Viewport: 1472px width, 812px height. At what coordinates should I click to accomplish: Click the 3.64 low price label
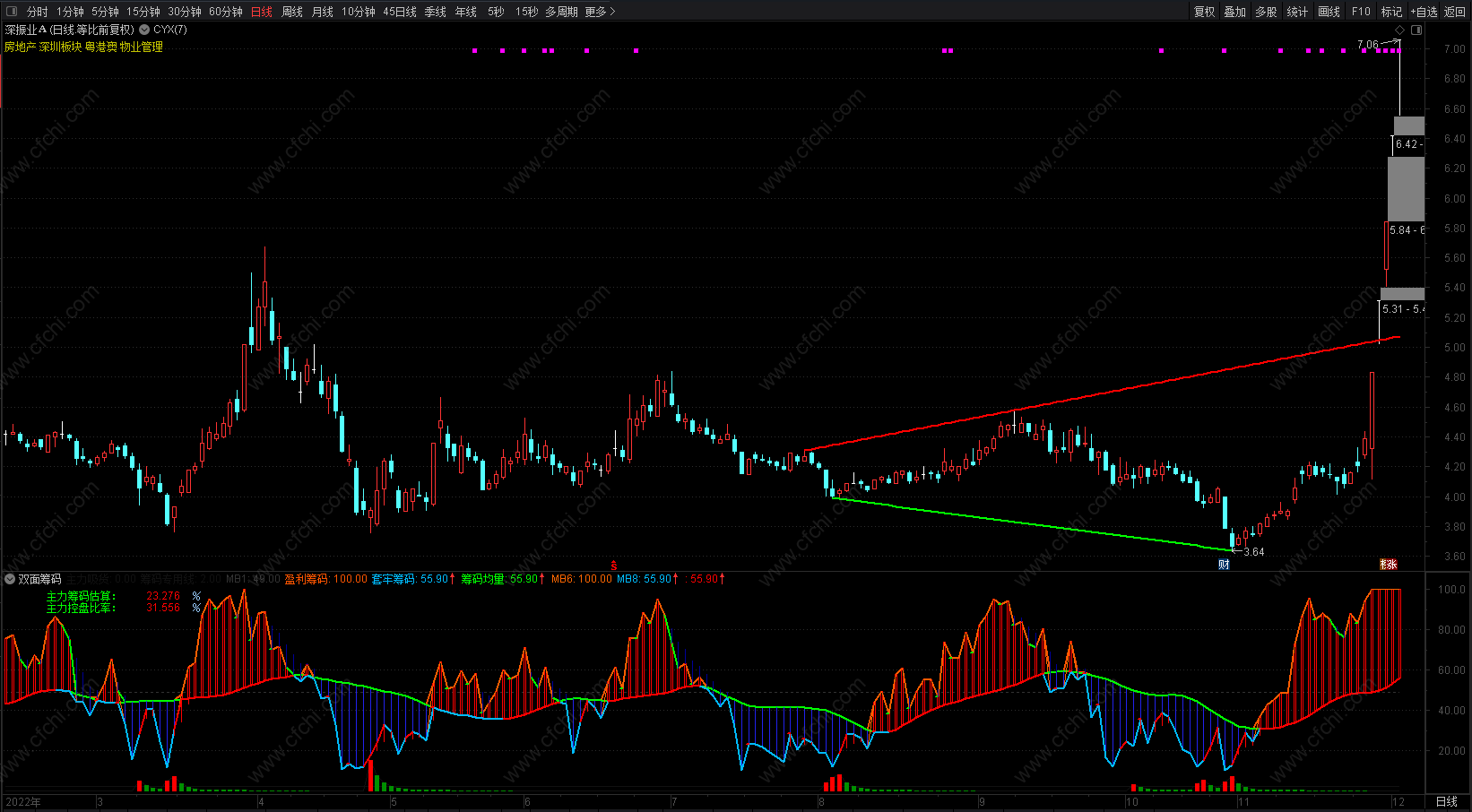pyautogui.click(x=1254, y=552)
